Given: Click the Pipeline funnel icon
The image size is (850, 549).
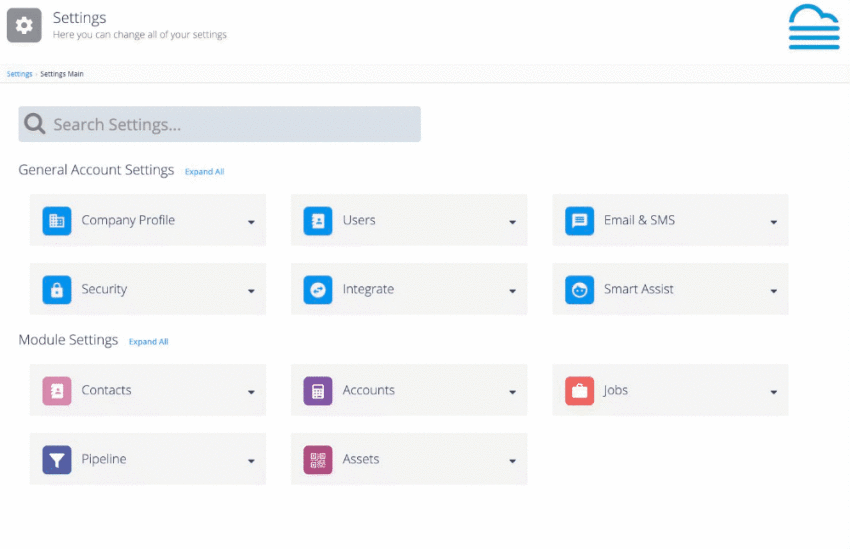Looking at the screenshot, I should point(57,460).
